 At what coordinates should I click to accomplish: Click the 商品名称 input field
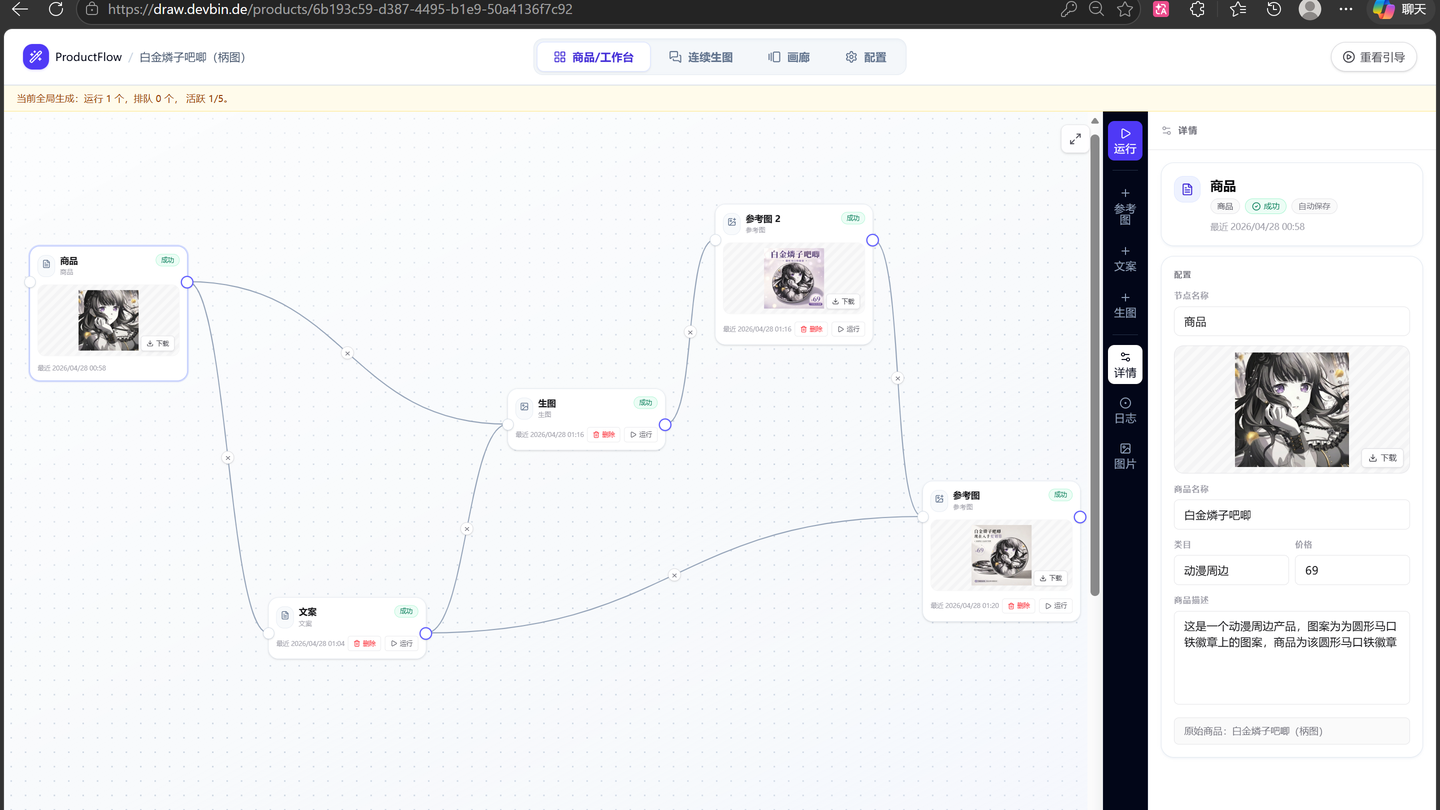point(1292,515)
